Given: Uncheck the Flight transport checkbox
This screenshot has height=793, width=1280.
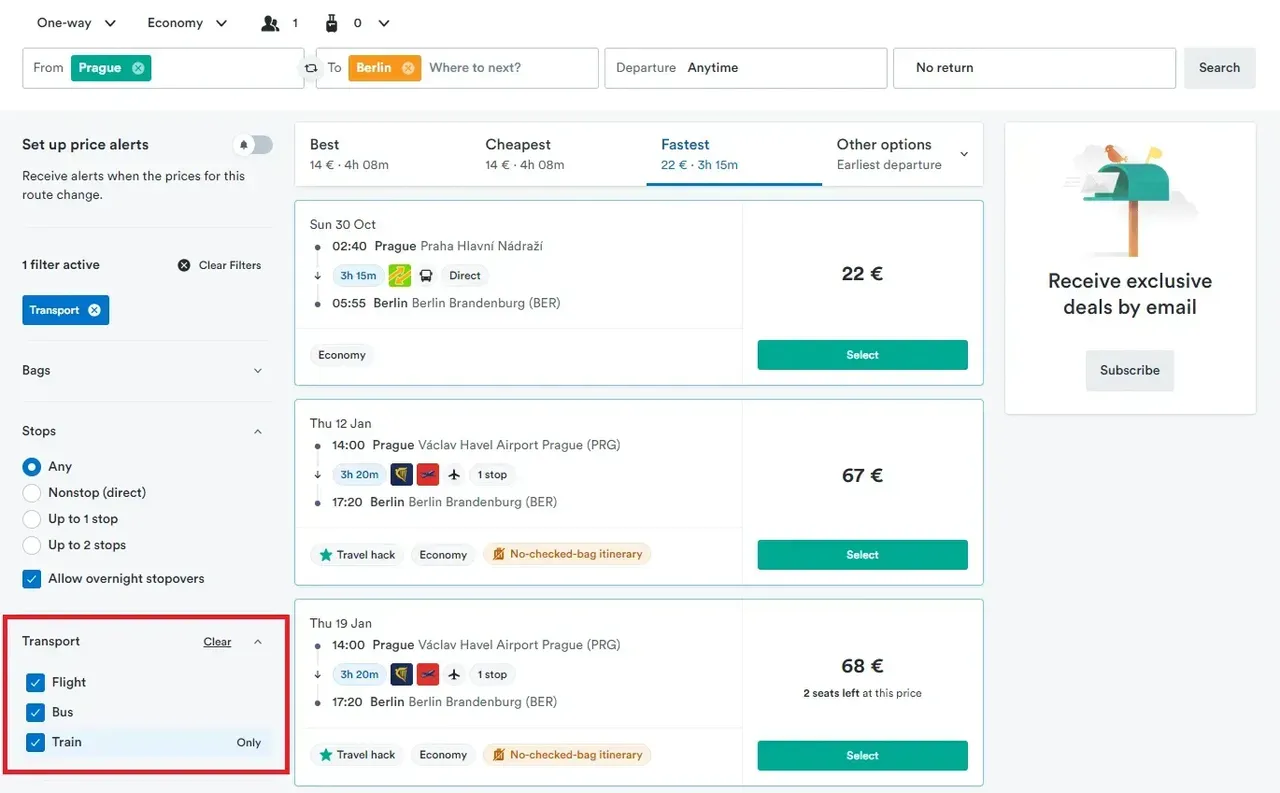Looking at the screenshot, I should (x=36, y=683).
